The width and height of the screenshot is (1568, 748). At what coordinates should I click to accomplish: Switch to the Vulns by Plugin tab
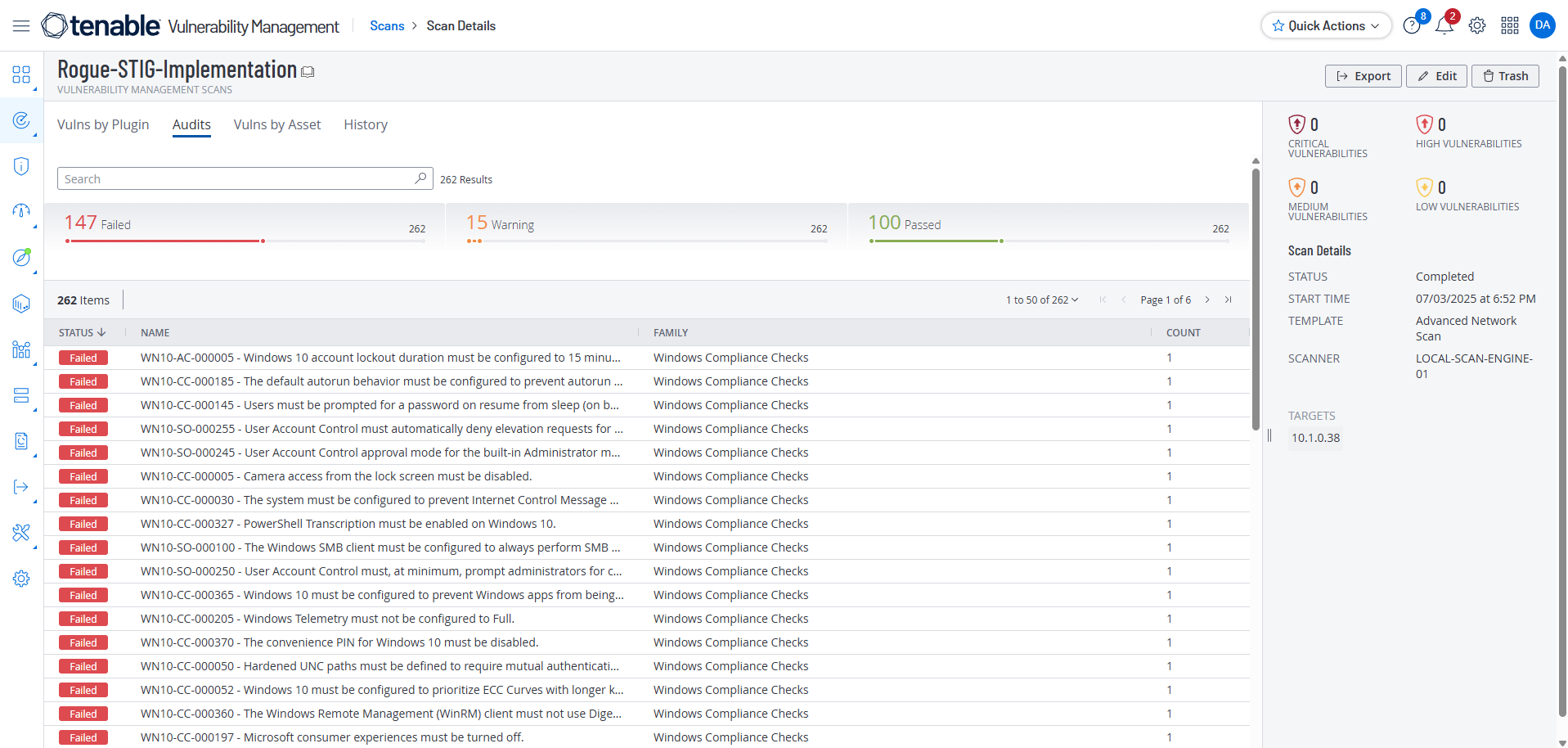point(103,124)
